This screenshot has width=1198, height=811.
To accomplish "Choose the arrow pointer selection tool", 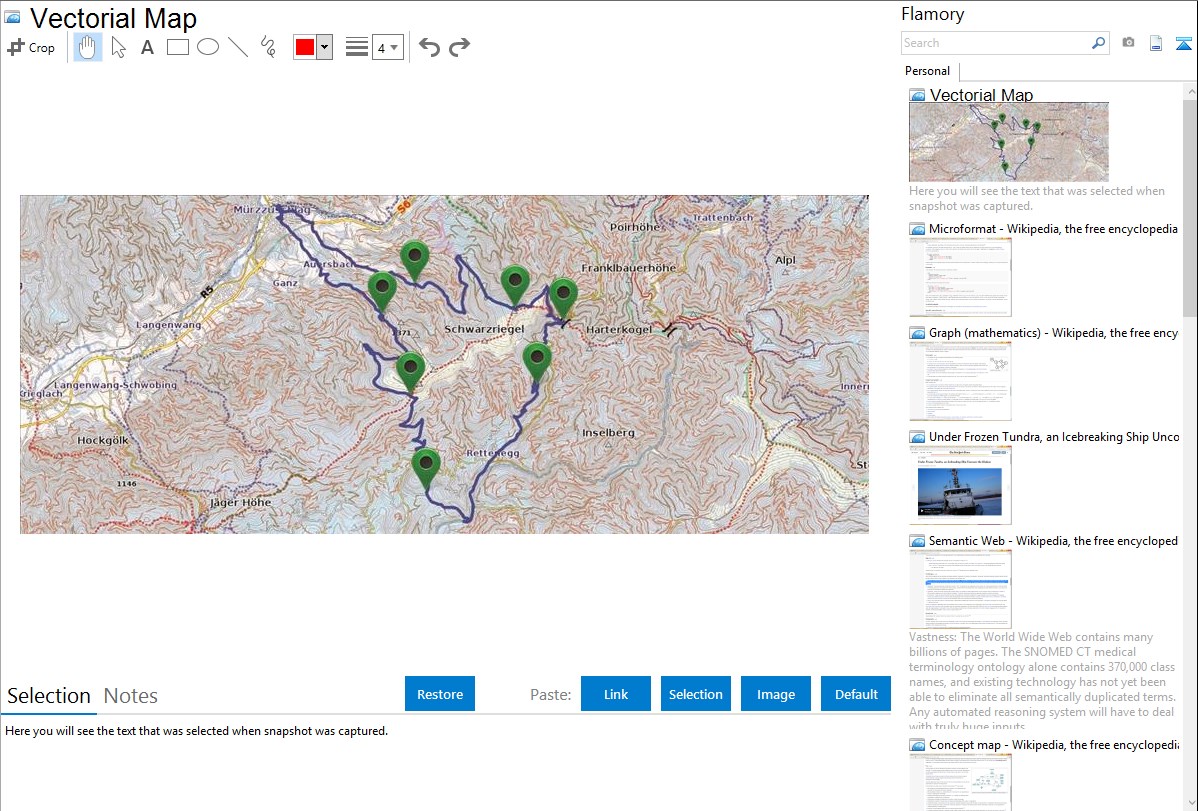I will (118, 47).
